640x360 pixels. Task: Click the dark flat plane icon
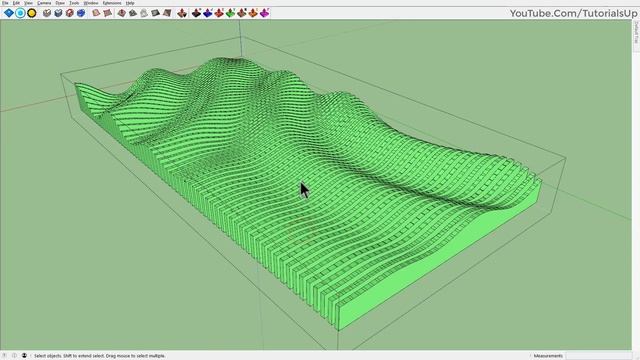pyautogui.click(x=155, y=13)
